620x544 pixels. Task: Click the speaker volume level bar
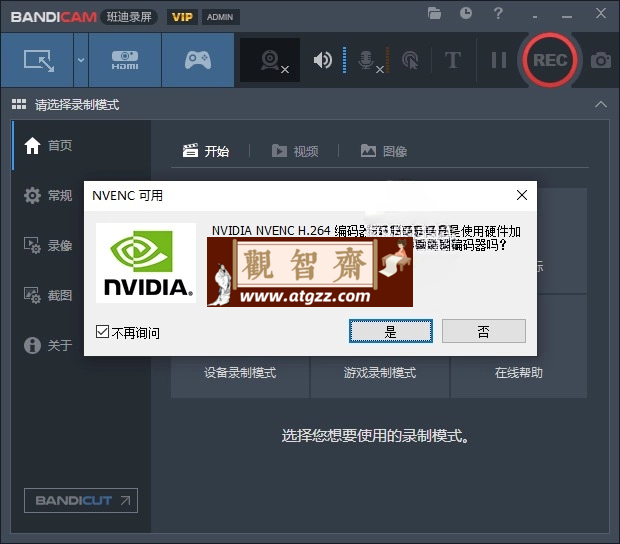click(344, 60)
